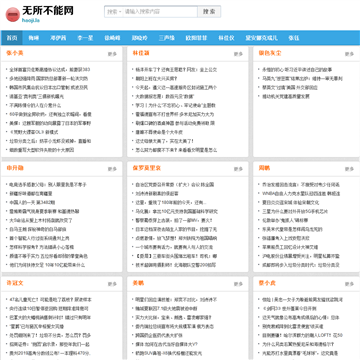Open 蔡英文 过境 美国 外交部回应 article
Viewport: 360px width, 360px height.
290,88
